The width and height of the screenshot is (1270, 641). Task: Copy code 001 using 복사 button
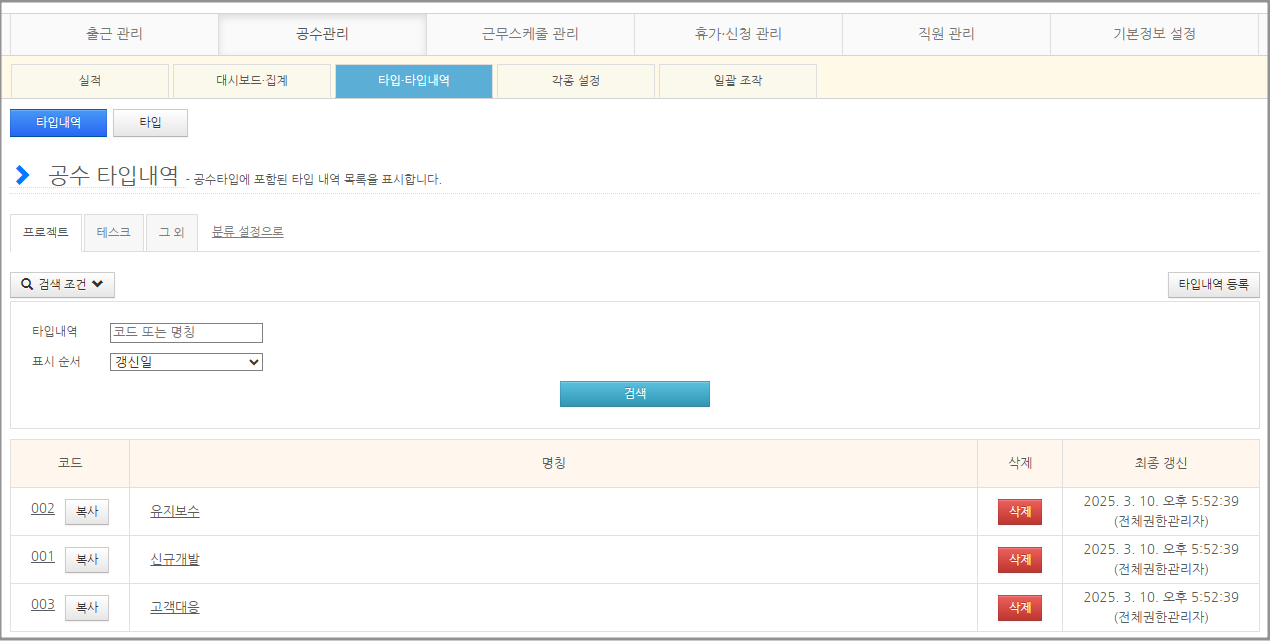coord(87,560)
